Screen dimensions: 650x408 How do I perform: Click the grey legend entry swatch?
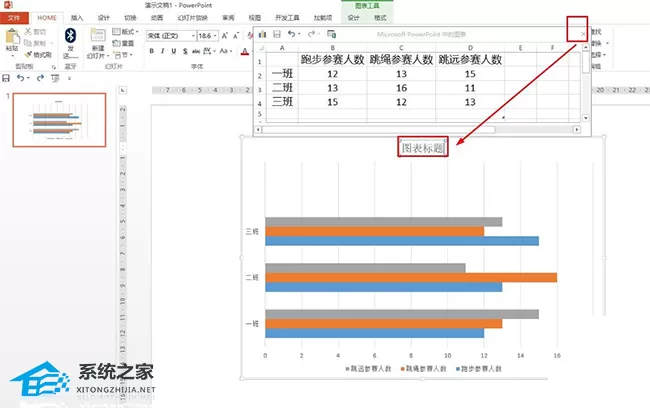[x=347, y=368]
